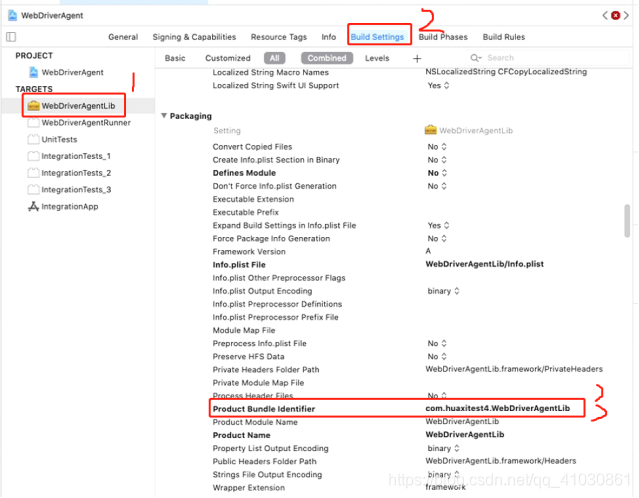Open Localized String Swift UI Support dropdown
This screenshot has width=639, height=498.
(x=438, y=86)
